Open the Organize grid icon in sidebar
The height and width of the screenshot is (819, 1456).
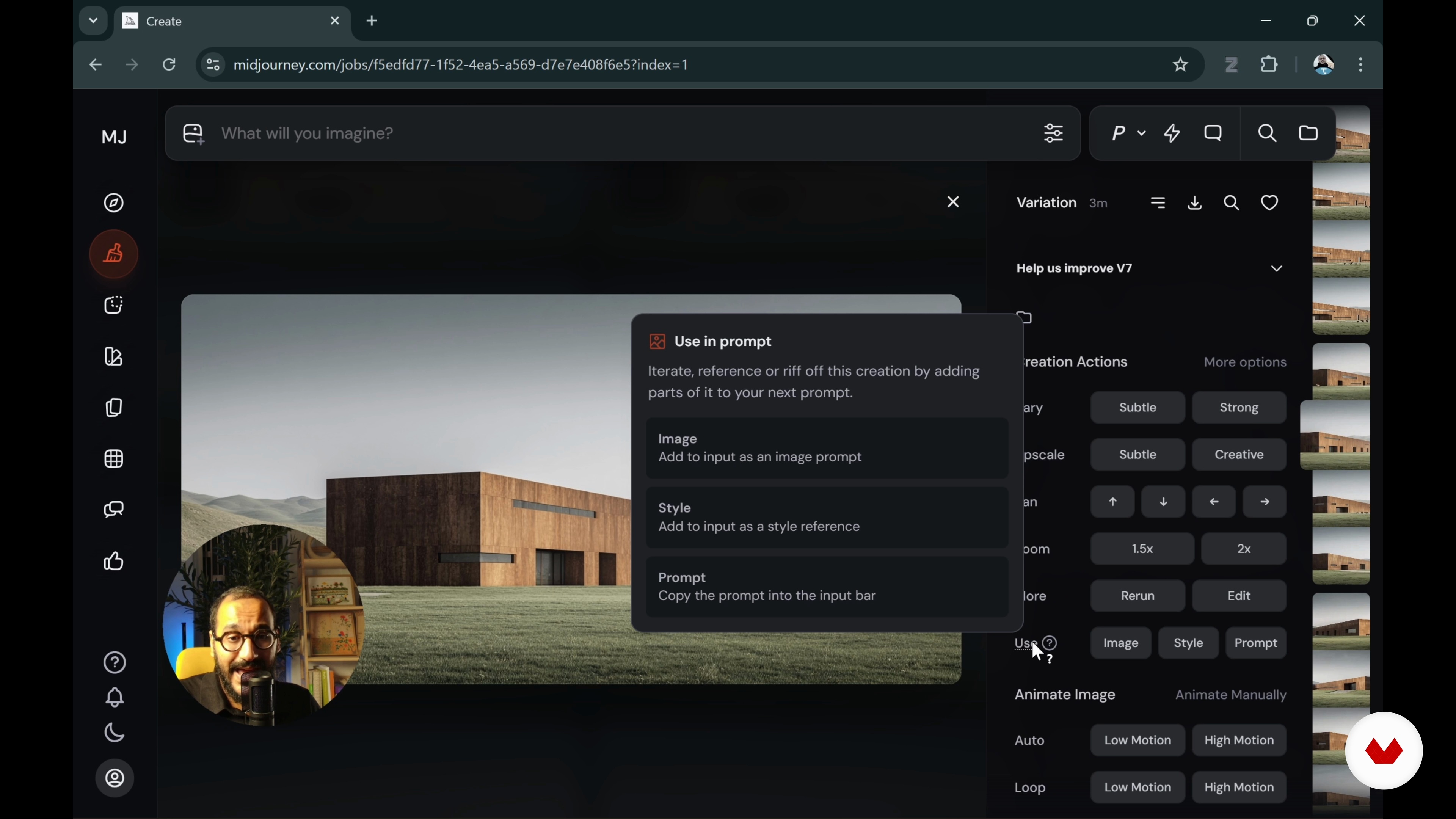tap(114, 459)
